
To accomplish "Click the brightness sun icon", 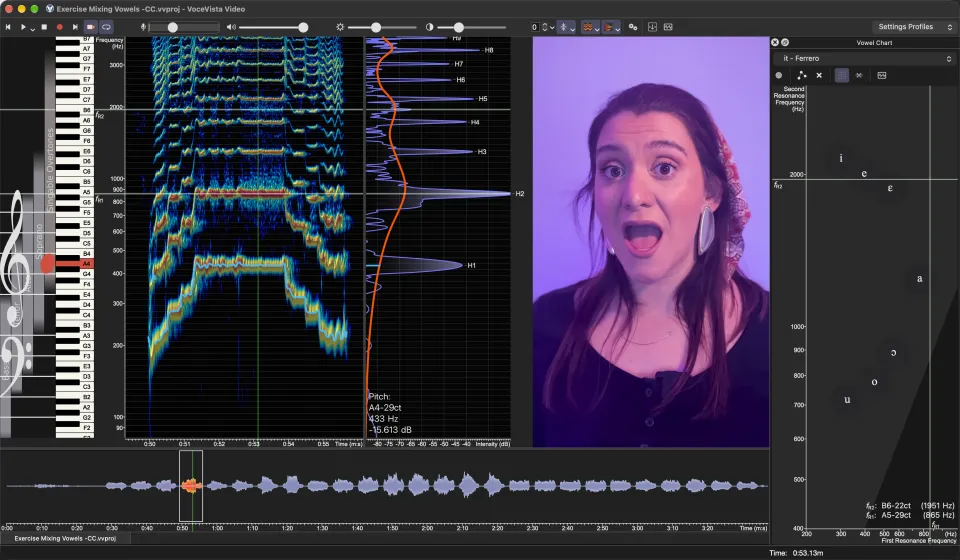I will coord(340,27).
